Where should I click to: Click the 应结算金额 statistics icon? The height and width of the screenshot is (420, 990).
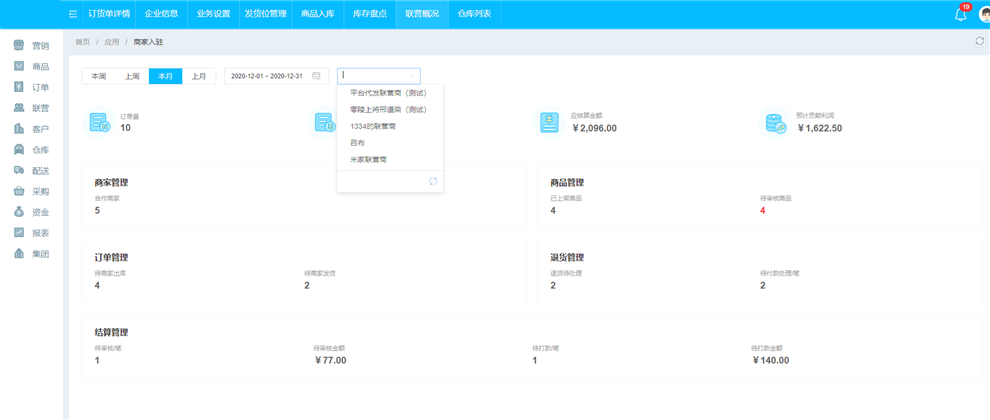[x=549, y=122]
